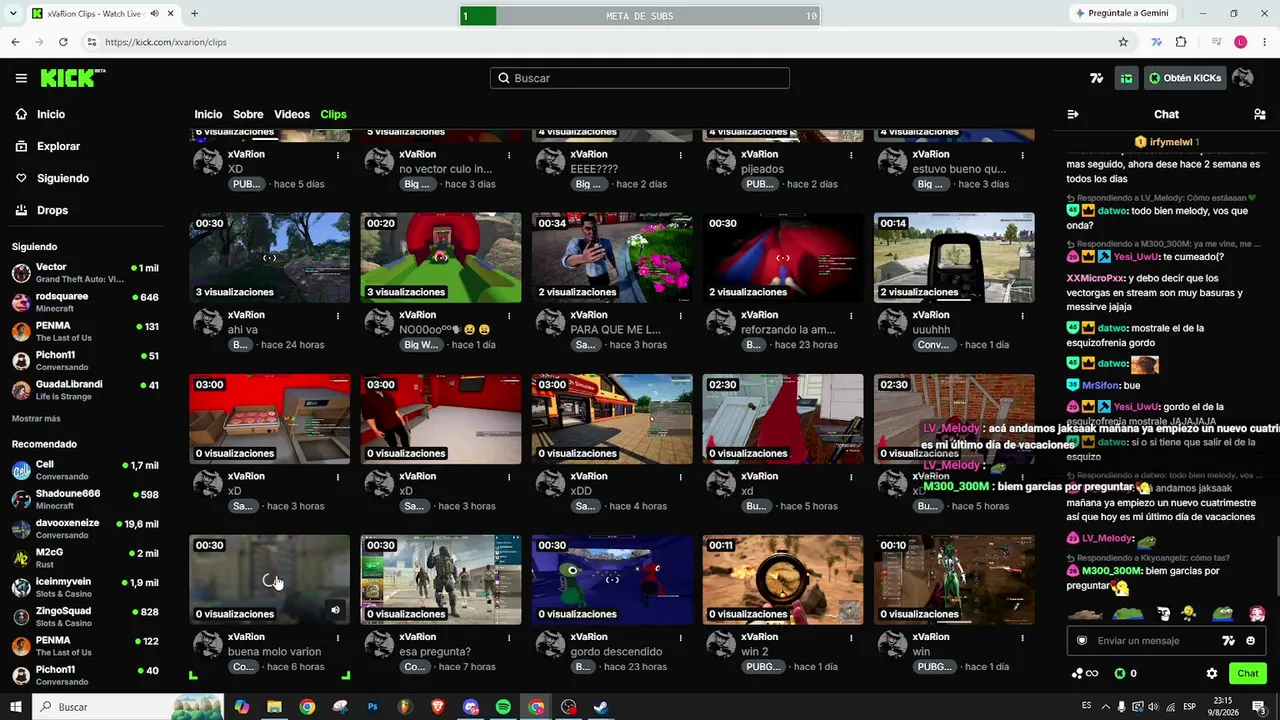Open Siguiendo in the sidebar
Viewport: 1280px width, 720px height.
[x=62, y=178]
